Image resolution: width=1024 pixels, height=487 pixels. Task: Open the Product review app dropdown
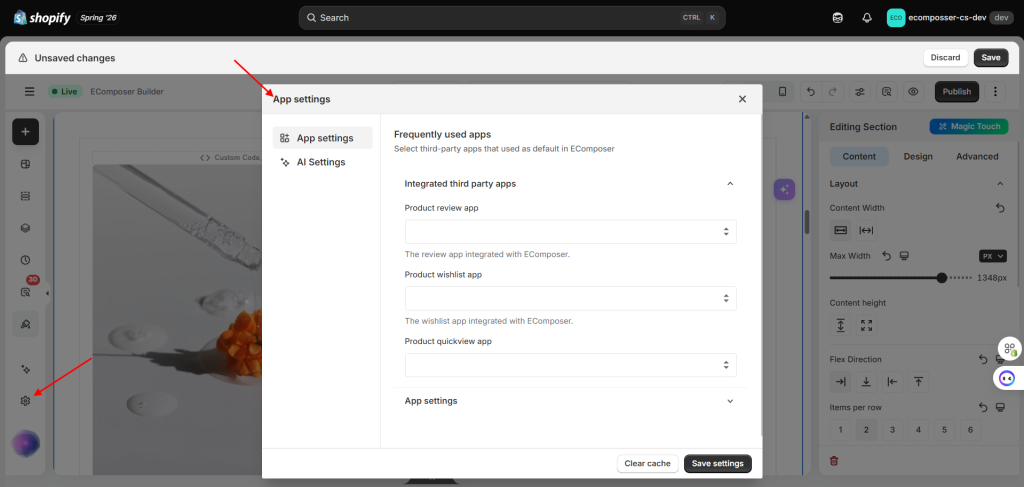571,232
